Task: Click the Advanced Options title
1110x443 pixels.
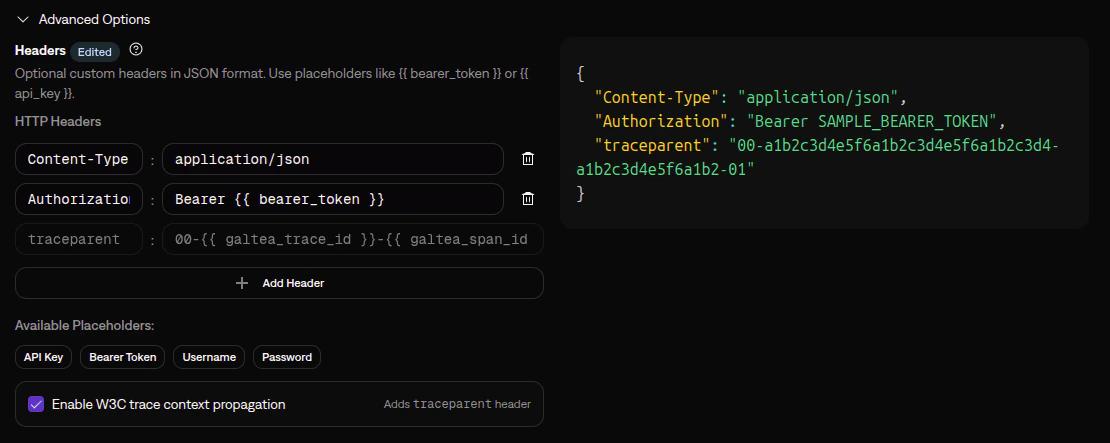Action: pos(94,20)
